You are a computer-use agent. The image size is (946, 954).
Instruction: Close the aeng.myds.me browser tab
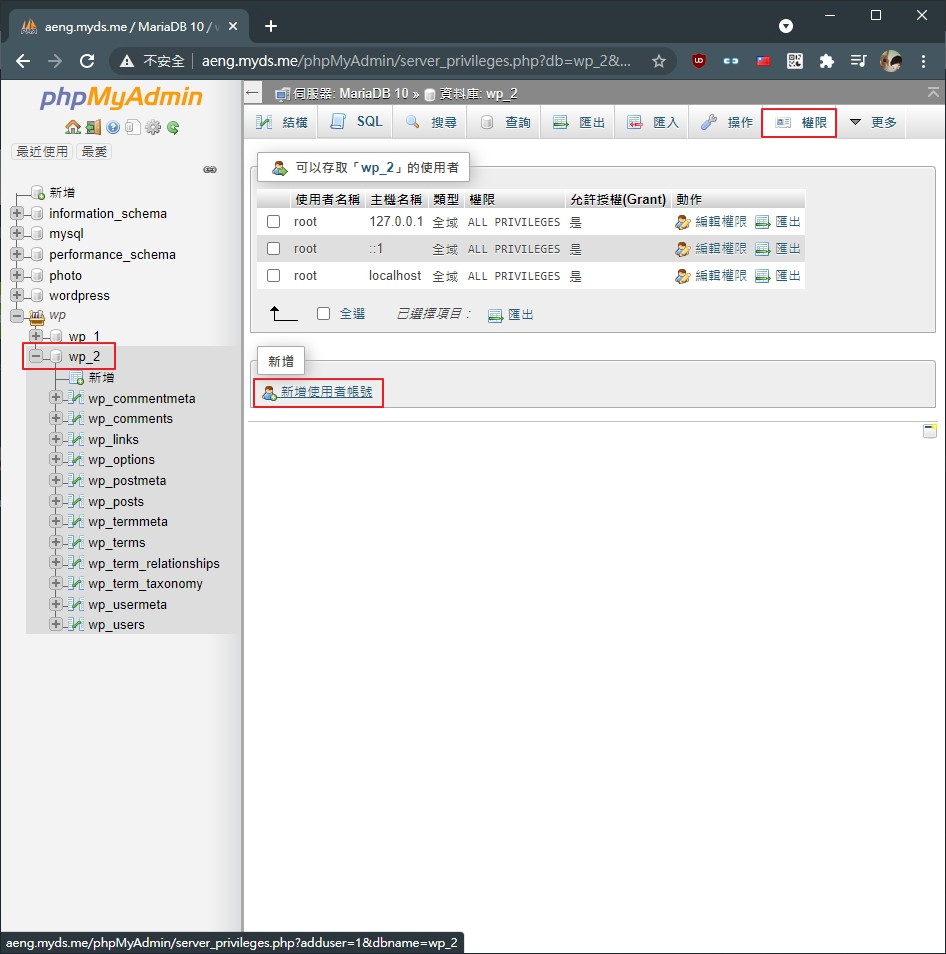[x=232, y=26]
